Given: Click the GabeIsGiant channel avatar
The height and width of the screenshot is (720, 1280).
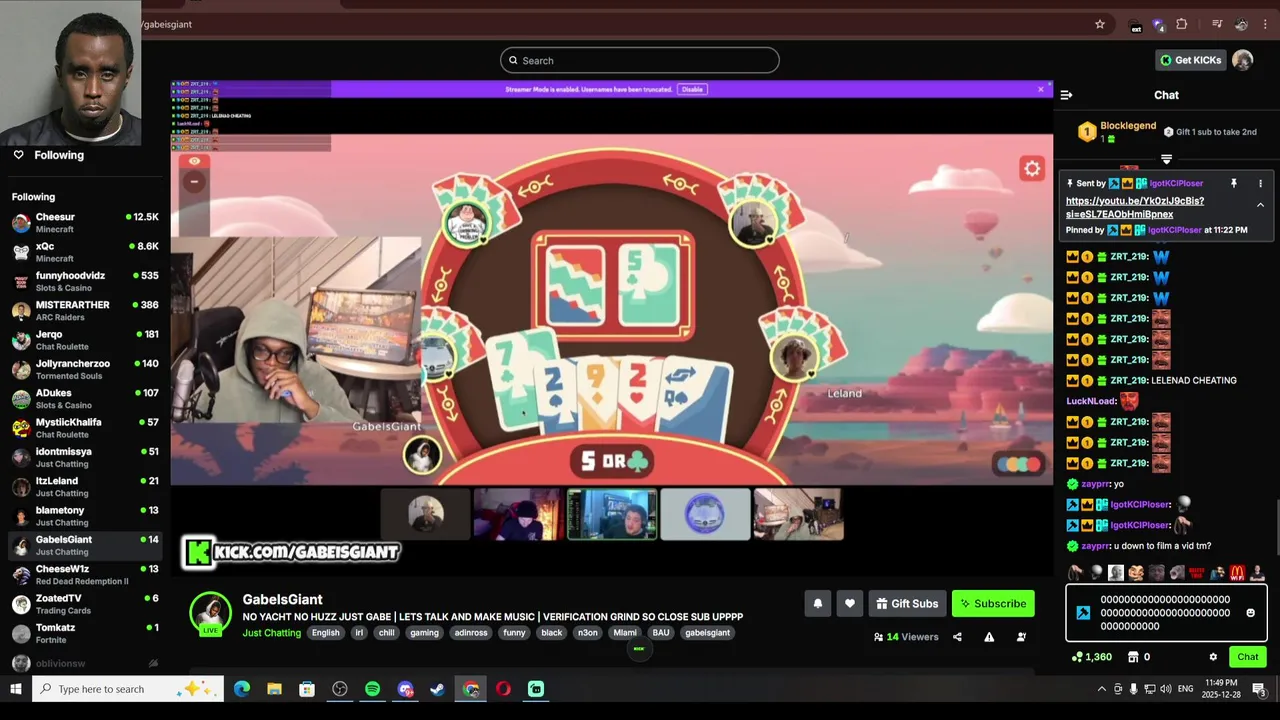Looking at the screenshot, I should coord(210,614).
